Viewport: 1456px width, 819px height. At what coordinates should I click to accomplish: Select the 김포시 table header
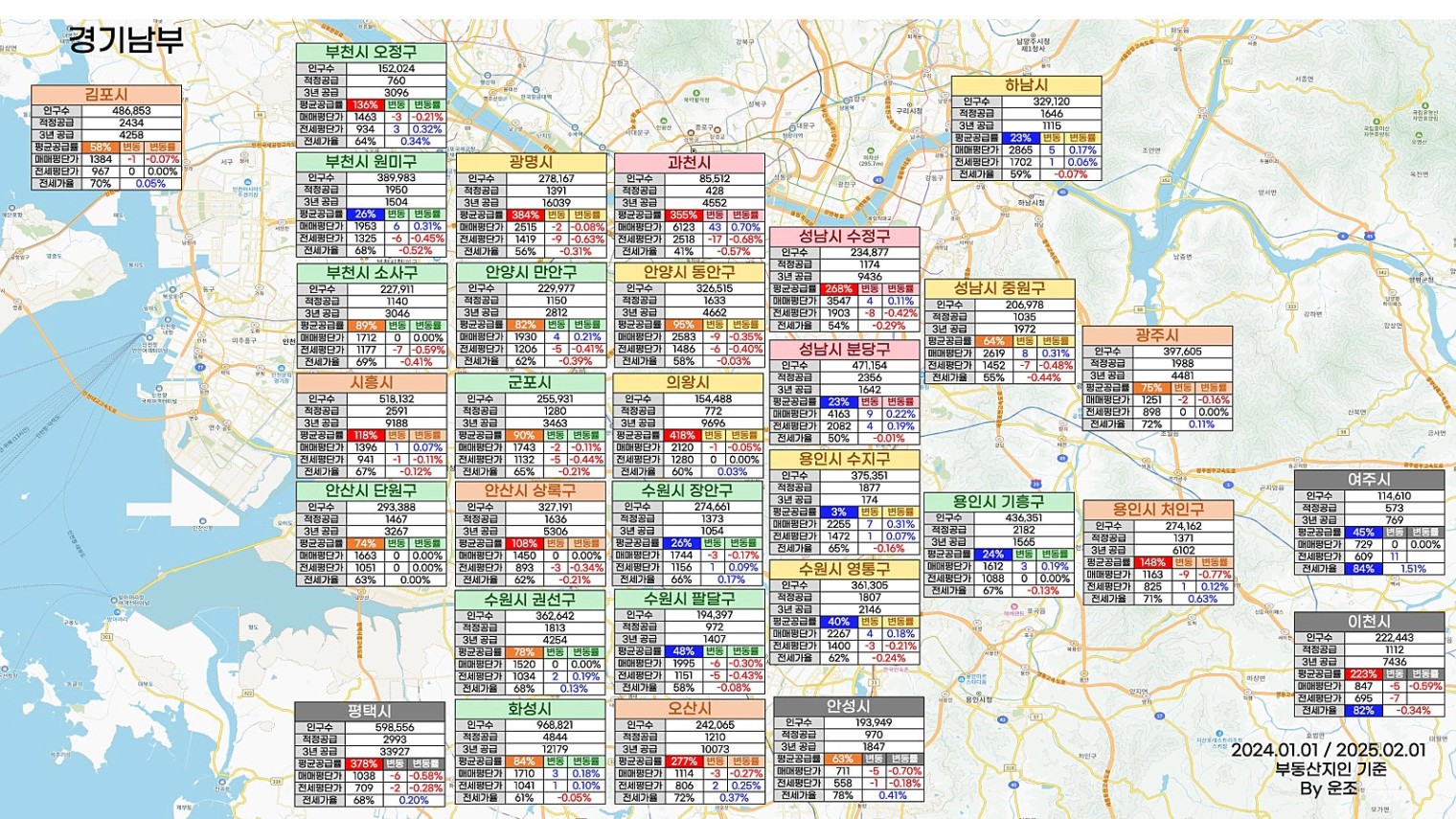(106, 94)
